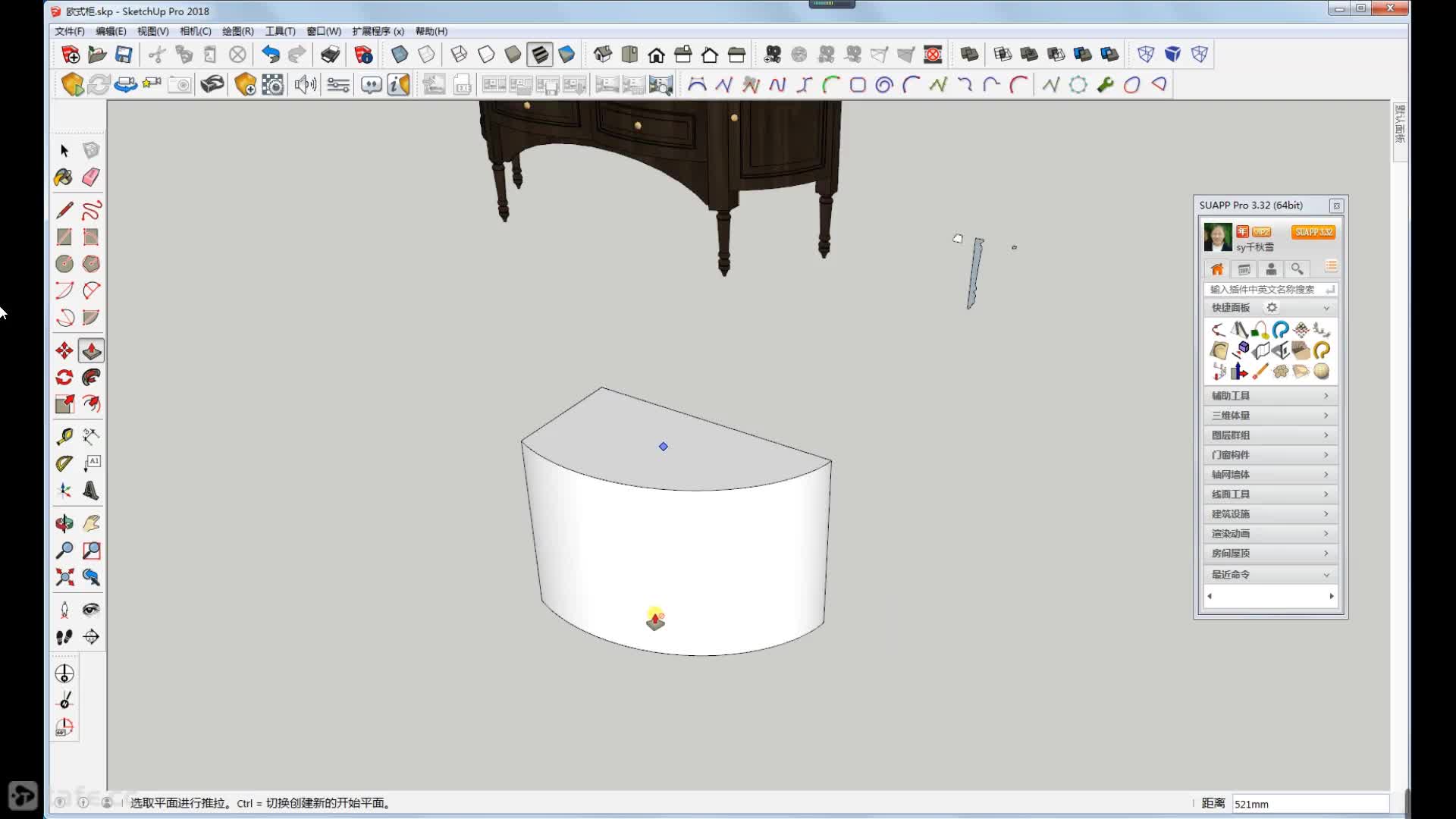Toggle the list view icon in SUAPP

click(1331, 267)
